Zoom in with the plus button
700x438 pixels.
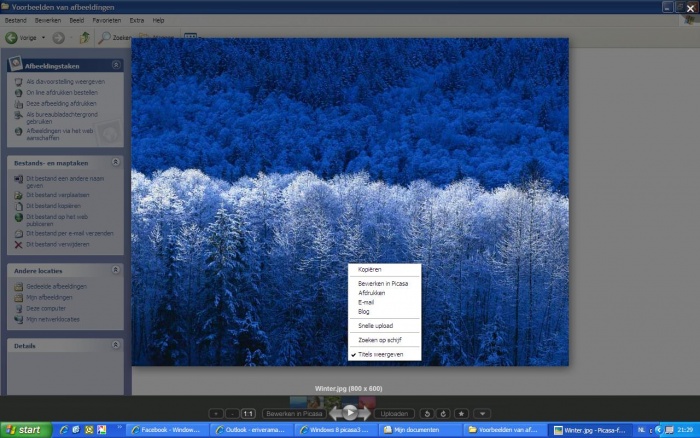216,414
